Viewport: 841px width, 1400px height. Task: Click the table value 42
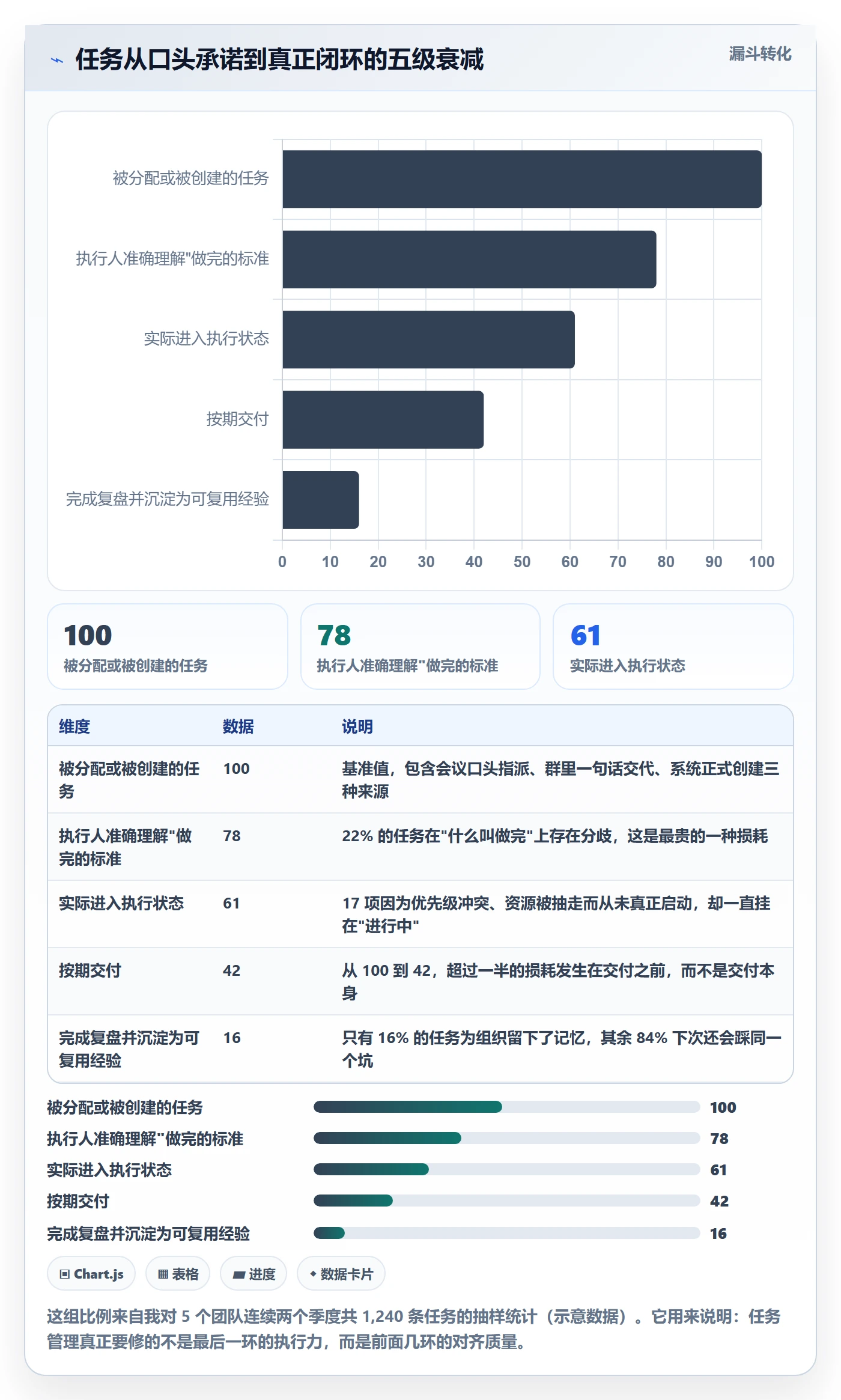tap(232, 970)
